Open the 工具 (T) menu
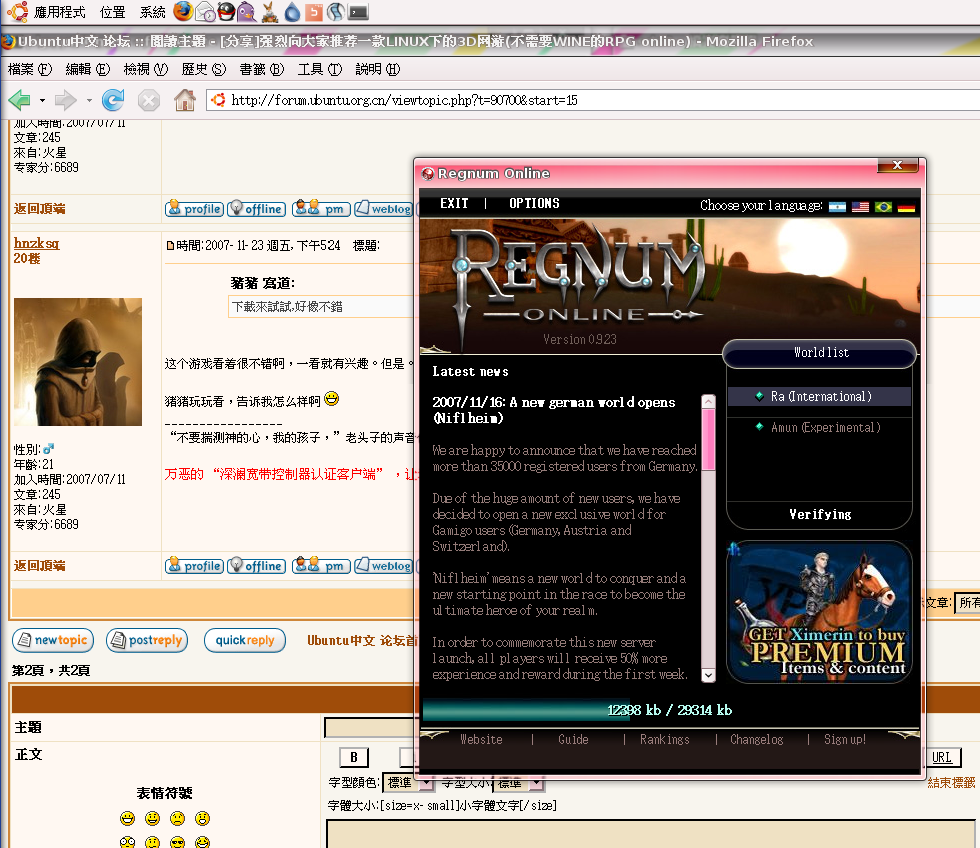This screenshot has height=848, width=980. click(320, 69)
